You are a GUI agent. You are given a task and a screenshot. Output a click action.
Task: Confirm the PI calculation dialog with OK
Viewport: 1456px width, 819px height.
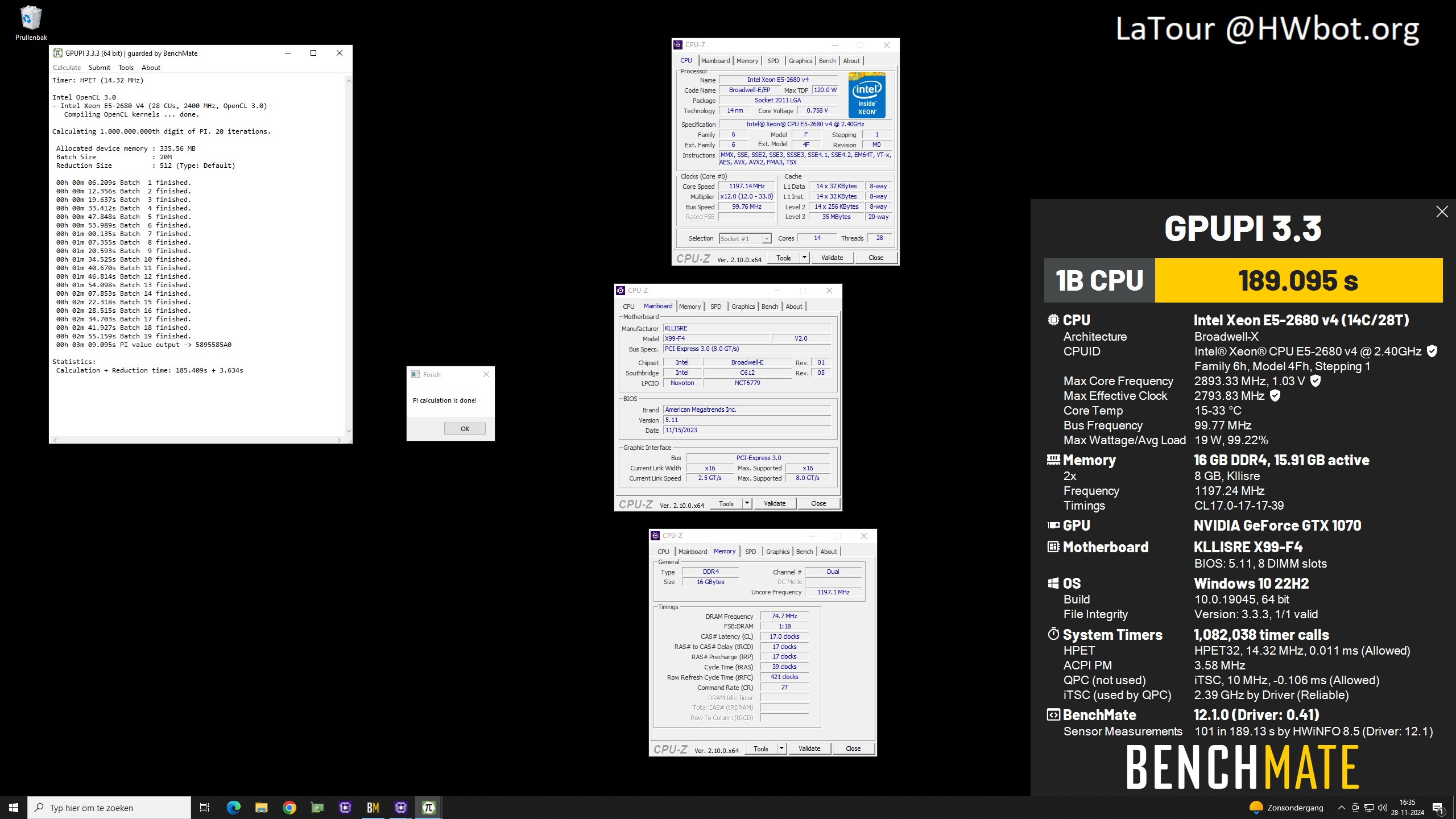(x=465, y=429)
